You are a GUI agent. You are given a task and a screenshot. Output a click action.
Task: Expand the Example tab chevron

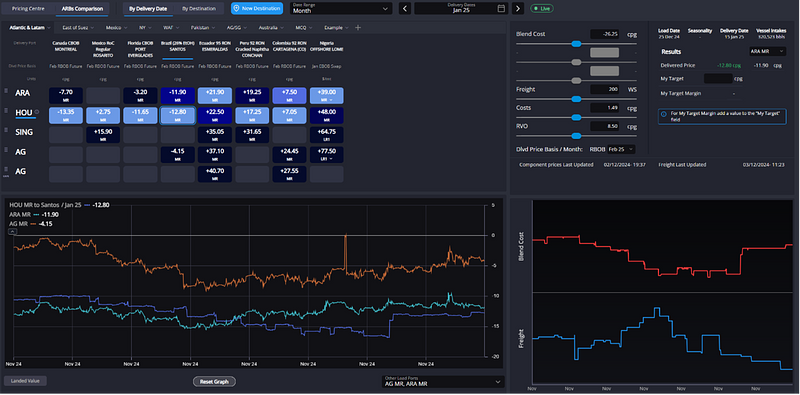(347, 28)
